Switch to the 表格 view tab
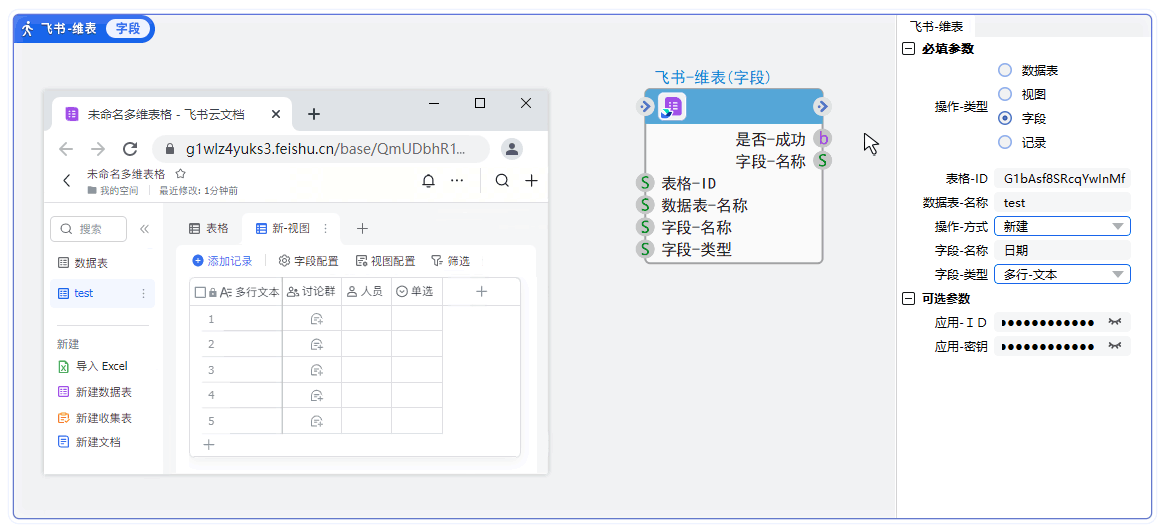1160x532 pixels. pyautogui.click(x=208, y=229)
